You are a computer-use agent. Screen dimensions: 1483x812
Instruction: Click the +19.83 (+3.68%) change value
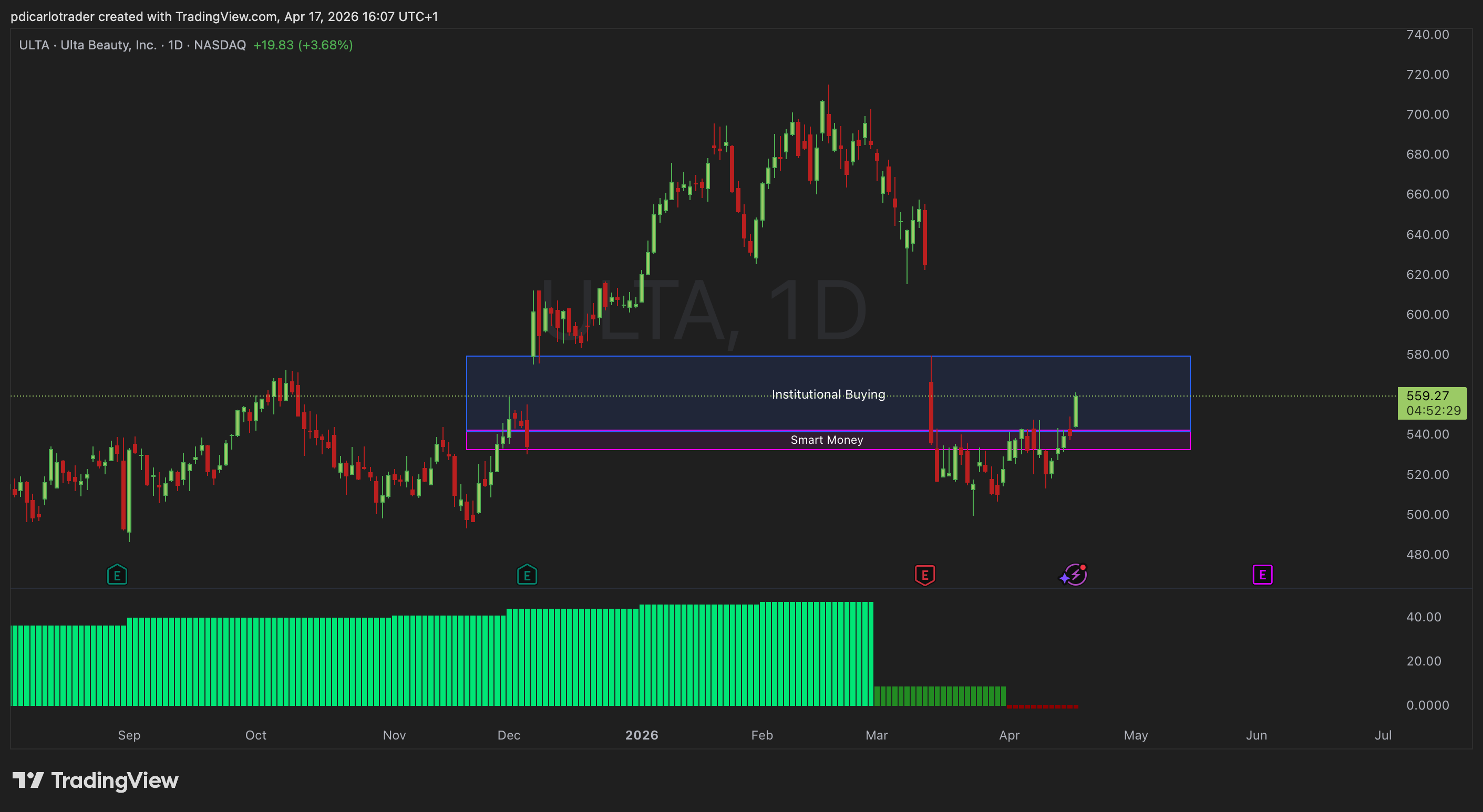(303, 45)
